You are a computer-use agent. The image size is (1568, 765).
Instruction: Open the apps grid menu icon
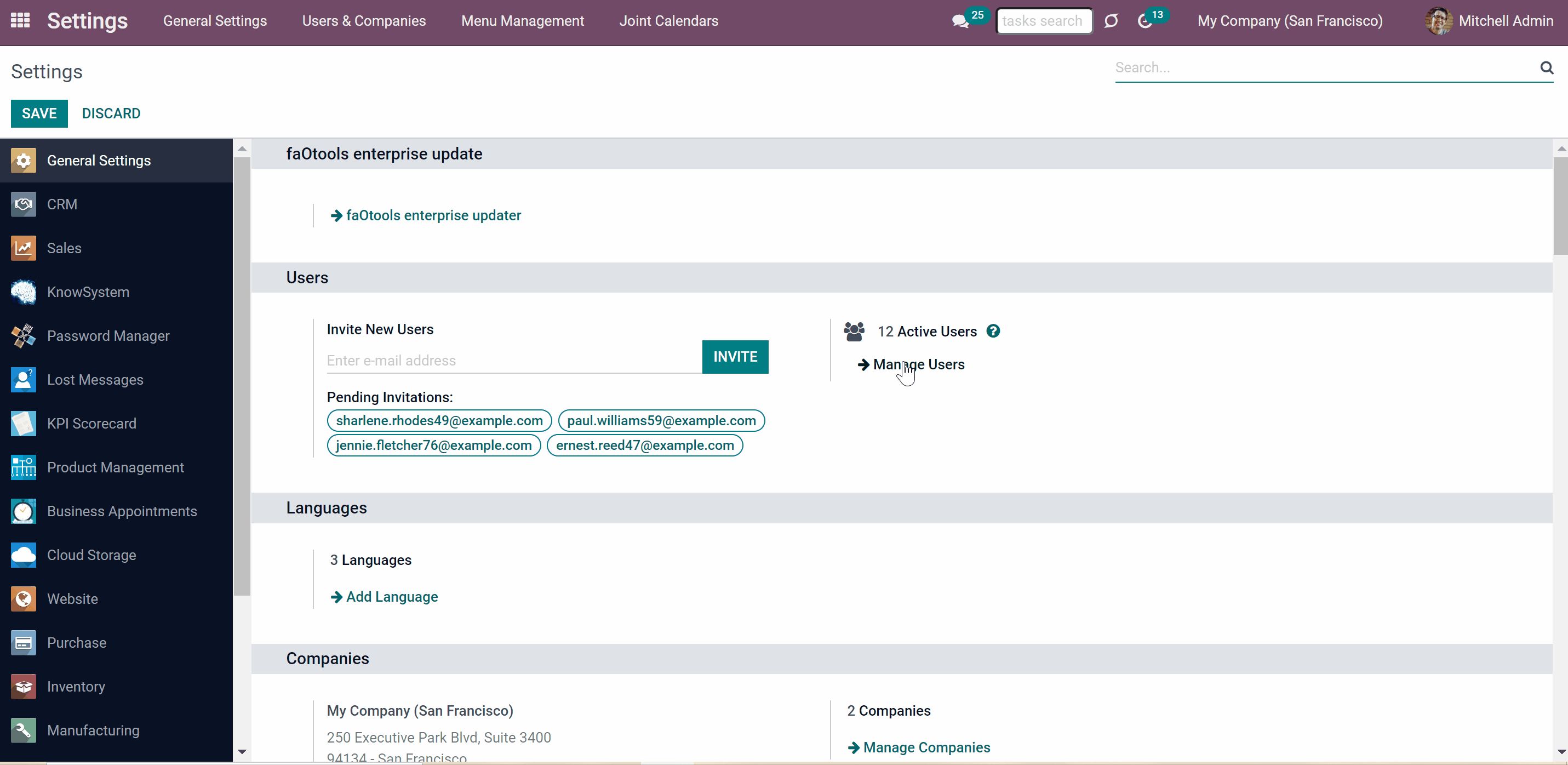[20, 21]
